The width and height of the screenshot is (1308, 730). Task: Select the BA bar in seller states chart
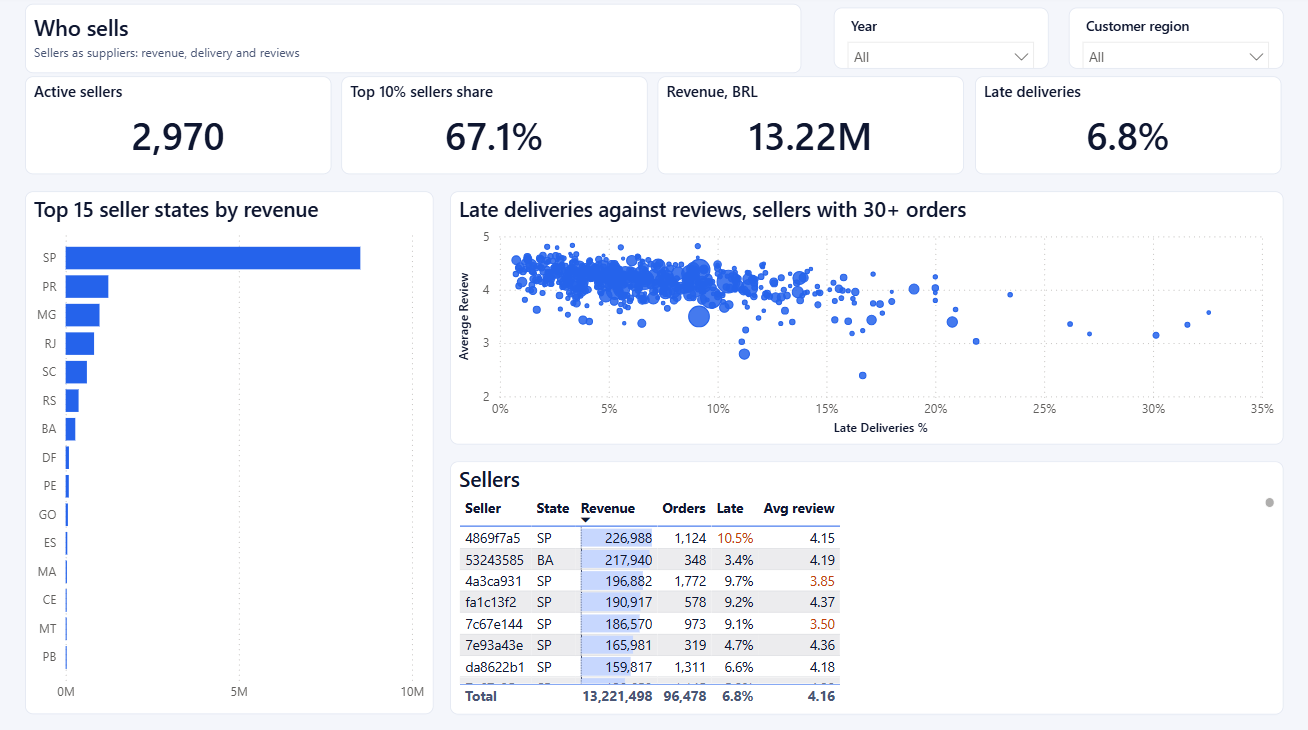click(70, 429)
